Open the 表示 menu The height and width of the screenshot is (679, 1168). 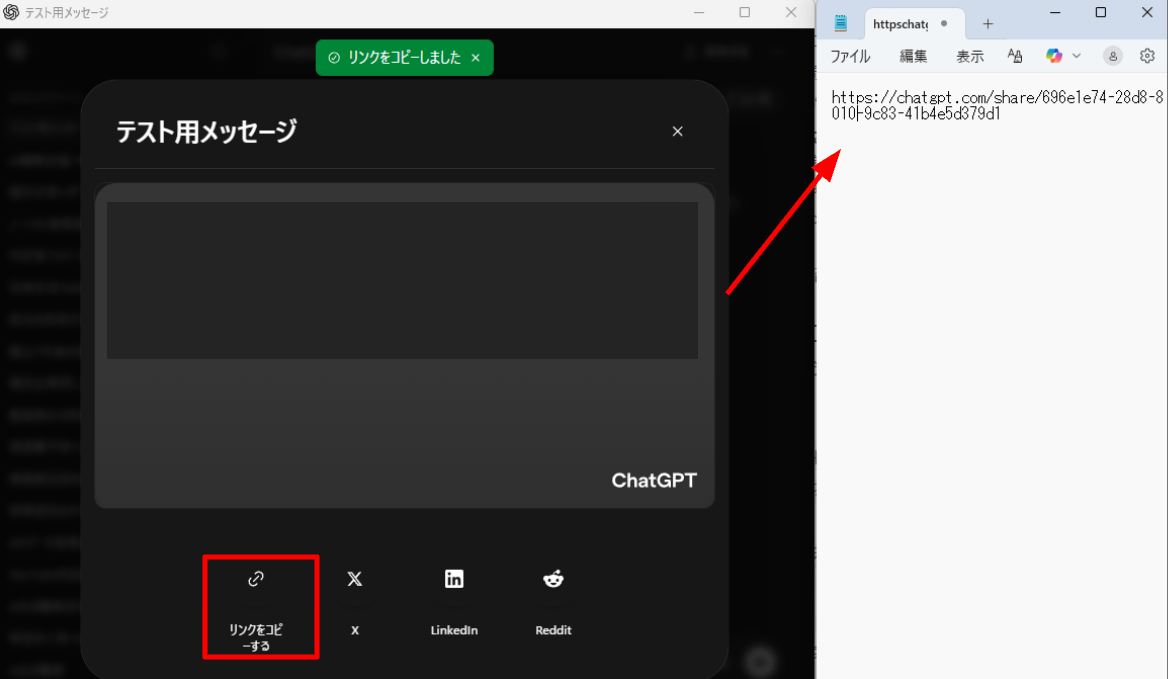tap(969, 56)
